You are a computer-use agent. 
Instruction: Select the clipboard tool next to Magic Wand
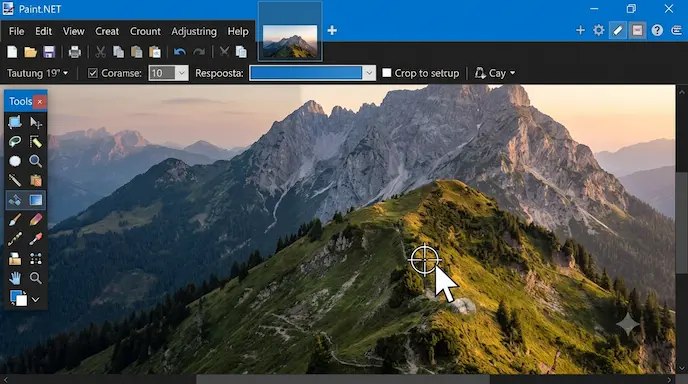point(36,180)
